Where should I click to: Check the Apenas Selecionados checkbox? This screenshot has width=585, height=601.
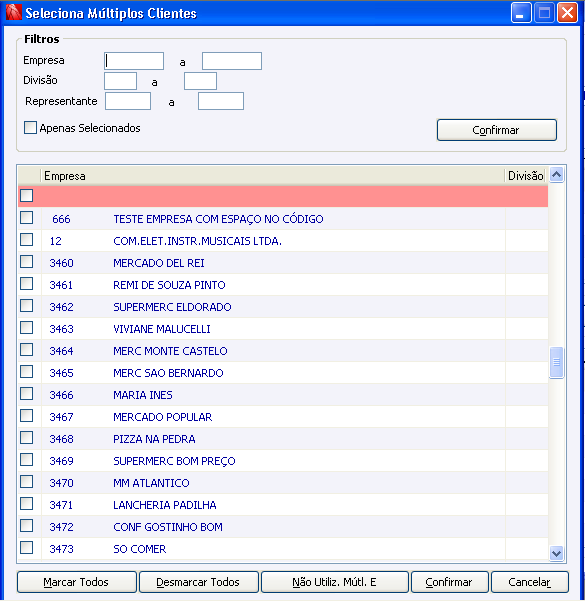[x=30, y=128]
